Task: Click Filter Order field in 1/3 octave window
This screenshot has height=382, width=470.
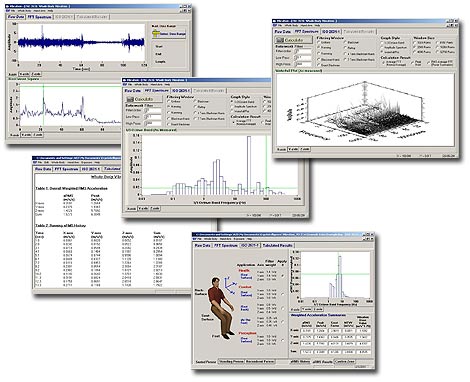Action: 153,110
